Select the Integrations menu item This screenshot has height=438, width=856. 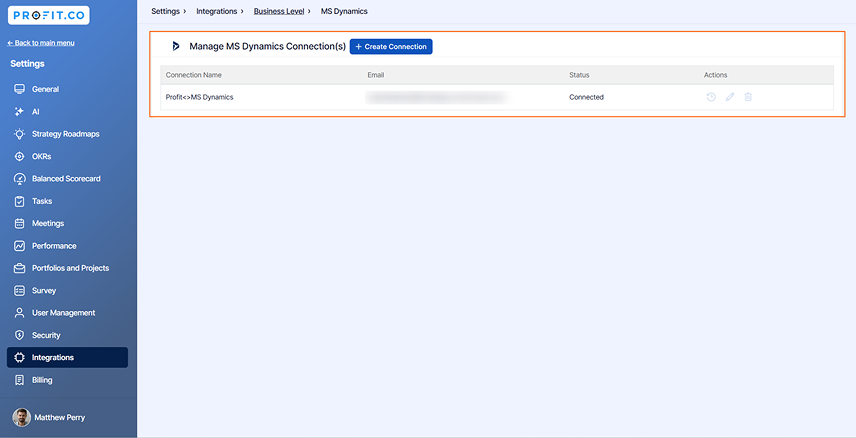pyautogui.click(x=67, y=358)
